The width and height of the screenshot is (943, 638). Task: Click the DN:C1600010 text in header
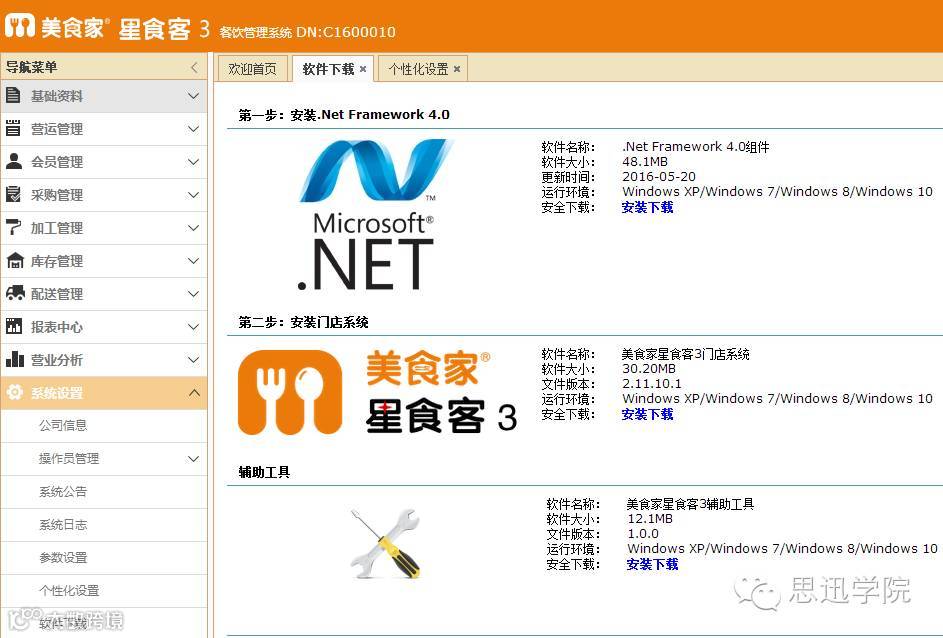[x=346, y=32]
